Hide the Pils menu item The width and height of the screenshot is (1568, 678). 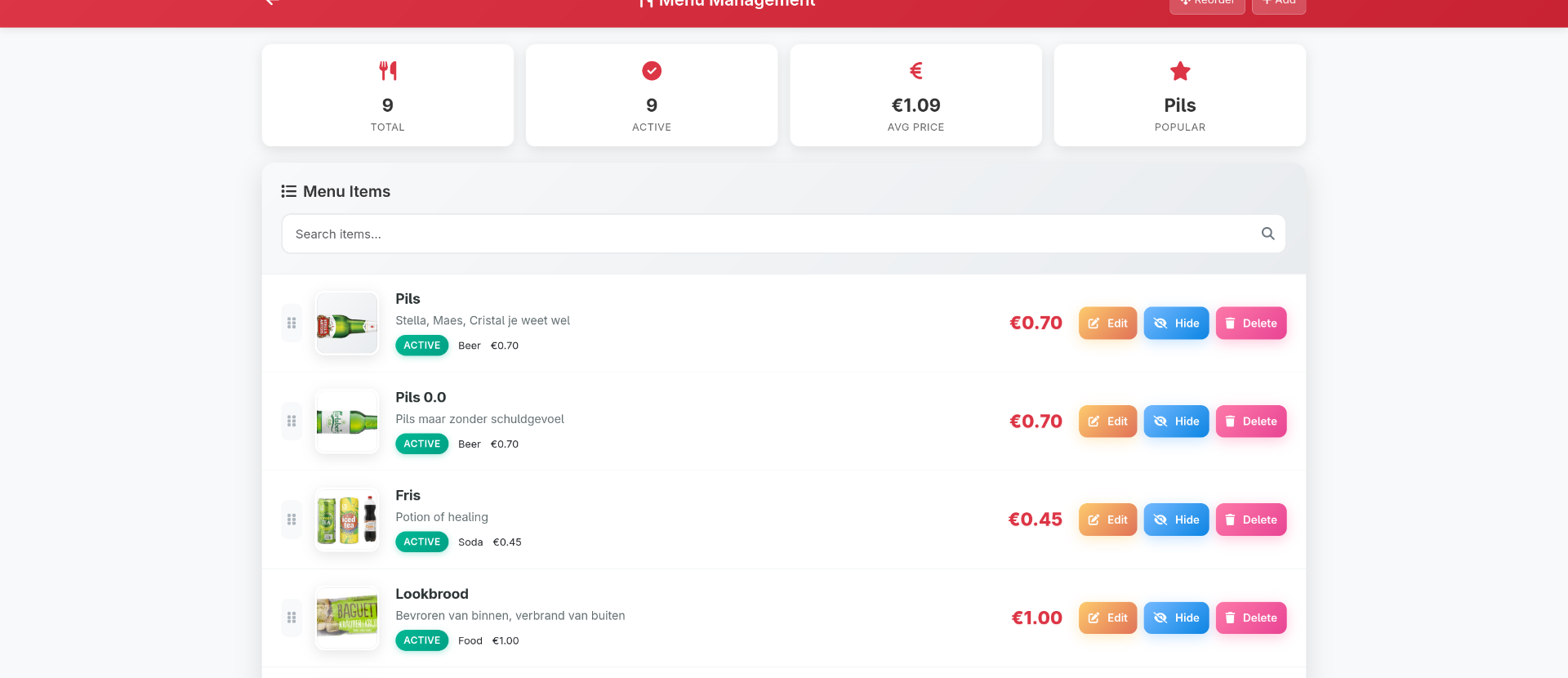[x=1176, y=323]
